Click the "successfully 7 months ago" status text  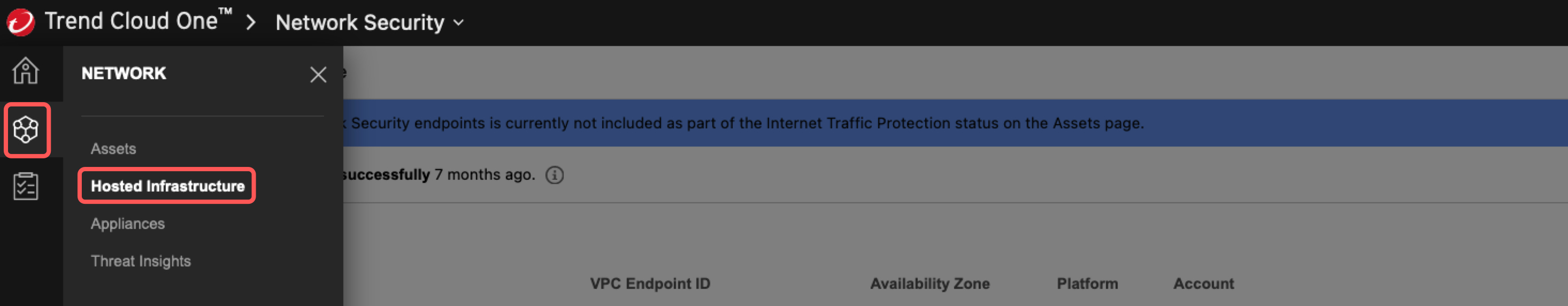(x=439, y=174)
